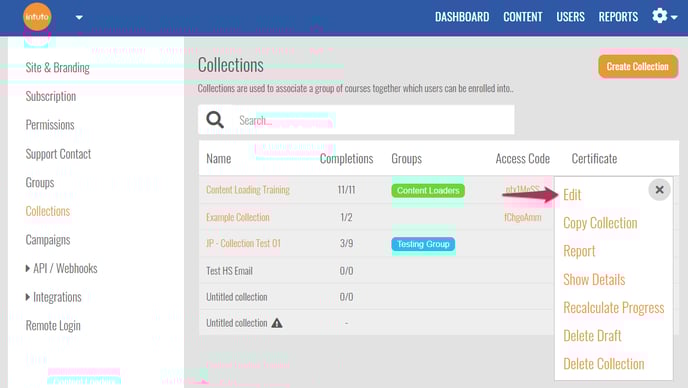Open Campaigns in the sidebar
This screenshot has height=388, width=688.
click(48, 240)
